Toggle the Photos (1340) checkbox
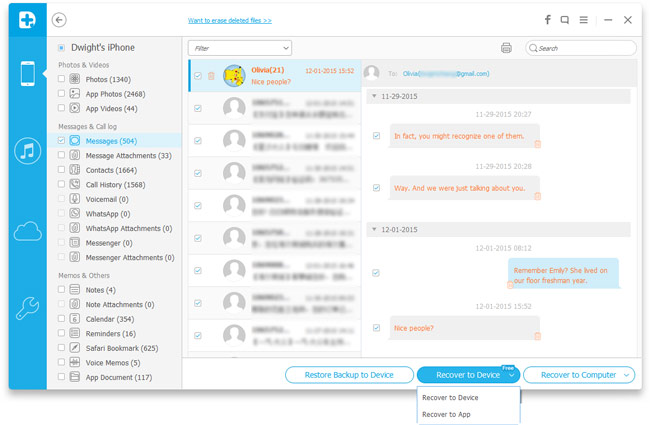The height and width of the screenshot is (425, 650). click(62, 79)
